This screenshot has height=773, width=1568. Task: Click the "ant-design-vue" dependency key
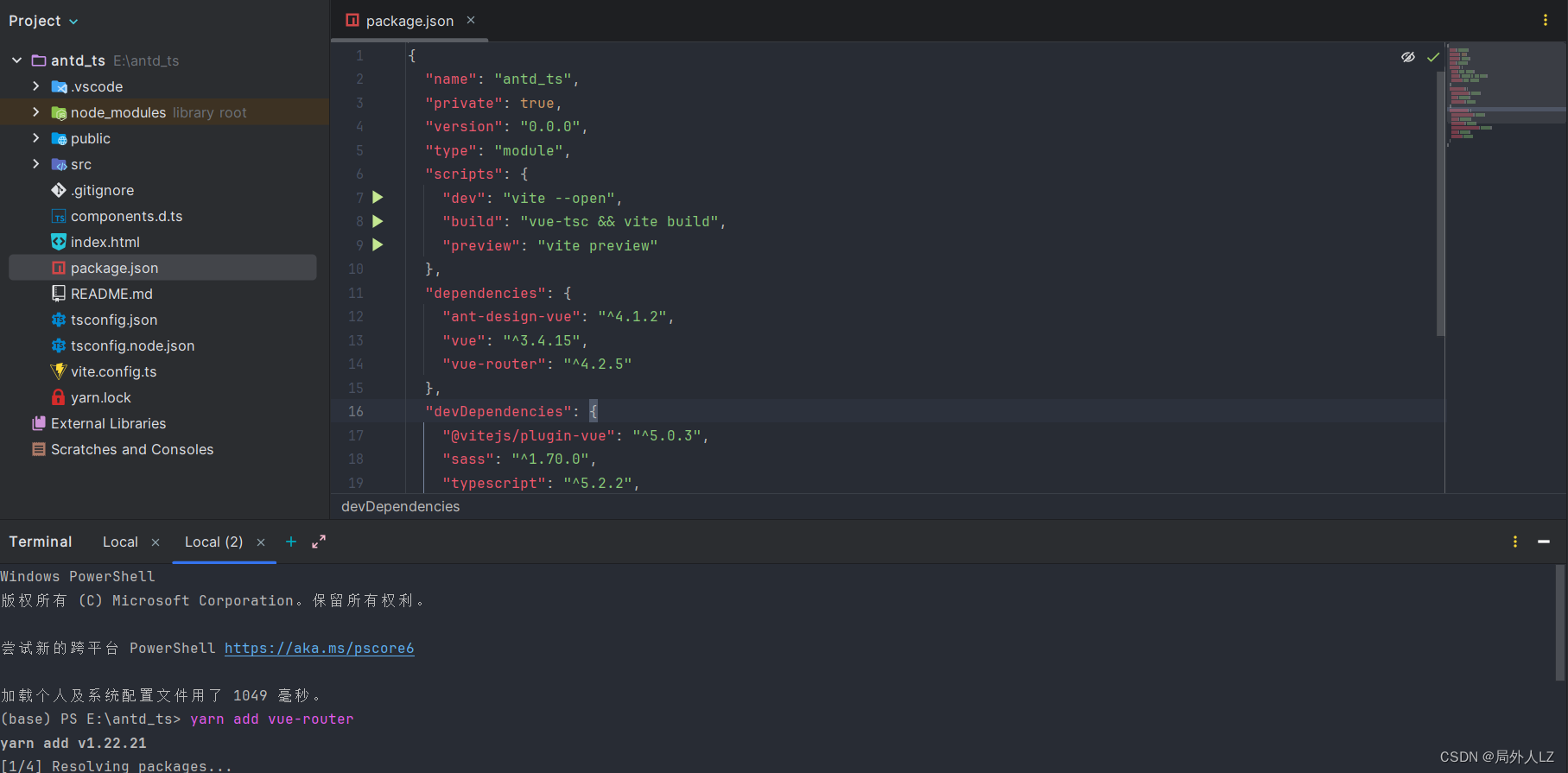pyautogui.click(x=511, y=317)
